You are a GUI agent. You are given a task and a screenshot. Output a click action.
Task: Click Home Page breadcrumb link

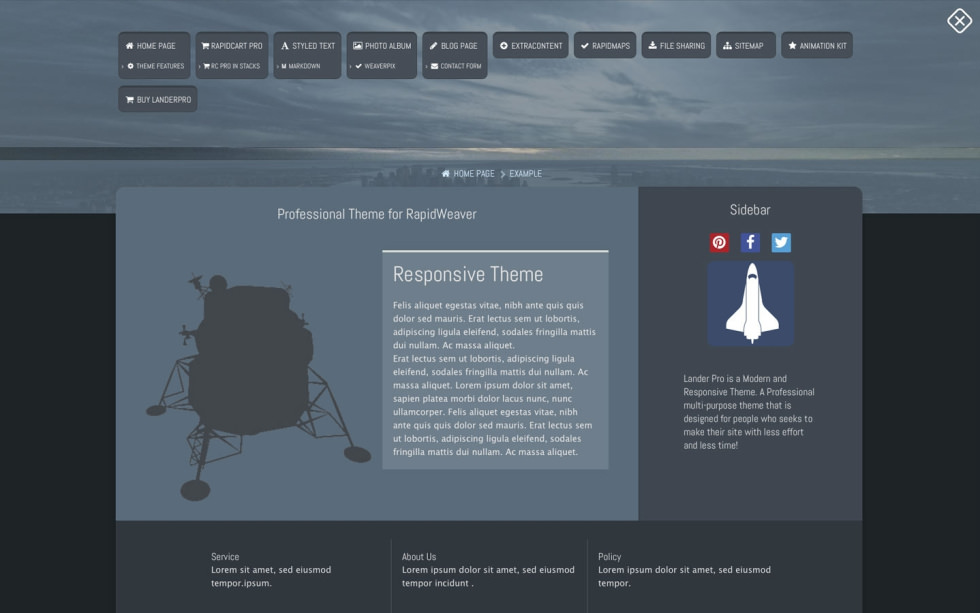point(474,174)
